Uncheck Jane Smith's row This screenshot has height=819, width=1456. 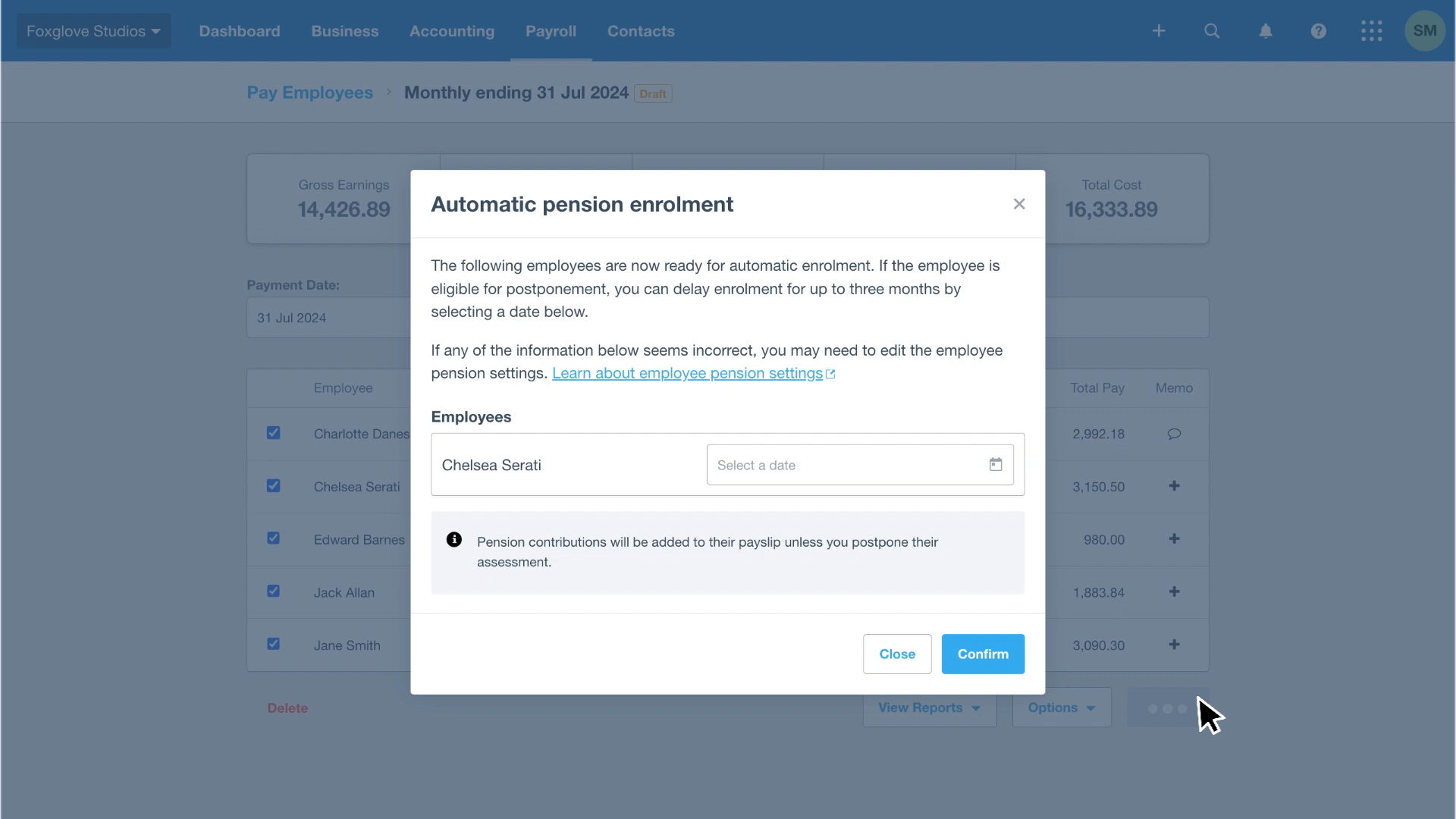click(274, 643)
